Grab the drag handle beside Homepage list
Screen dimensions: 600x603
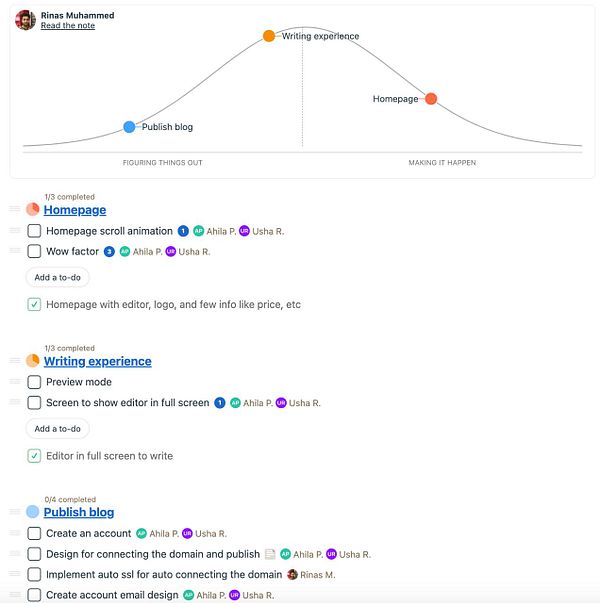(x=14, y=210)
